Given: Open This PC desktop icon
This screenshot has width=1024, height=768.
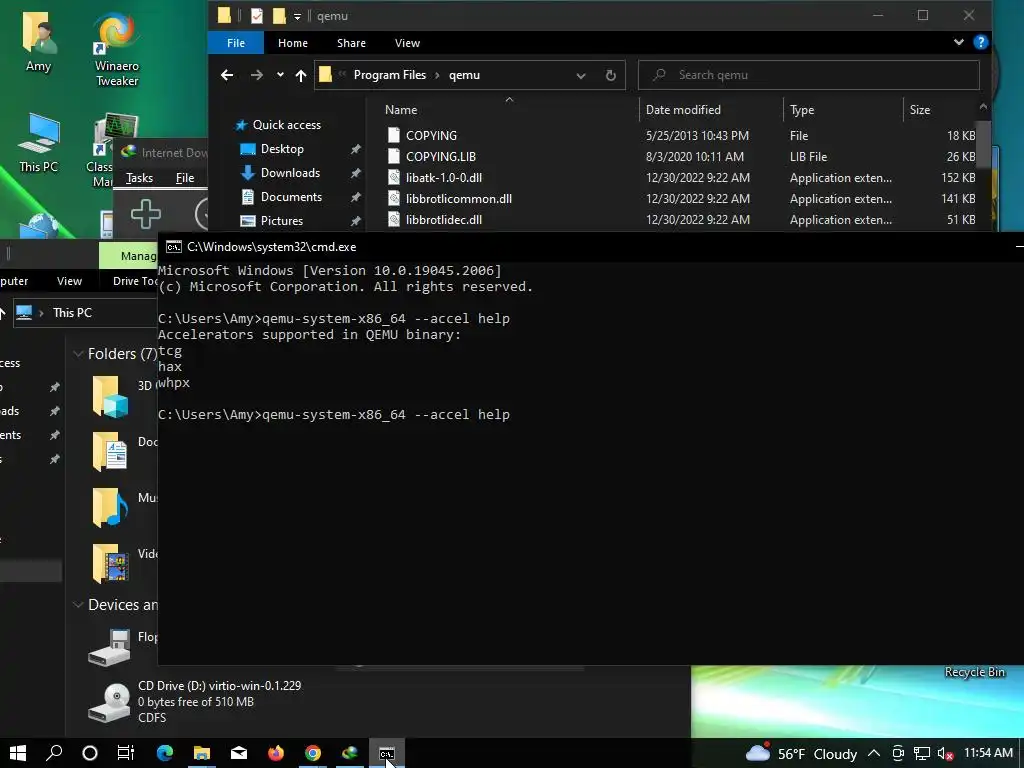Looking at the screenshot, I should click(x=39, y=143).
